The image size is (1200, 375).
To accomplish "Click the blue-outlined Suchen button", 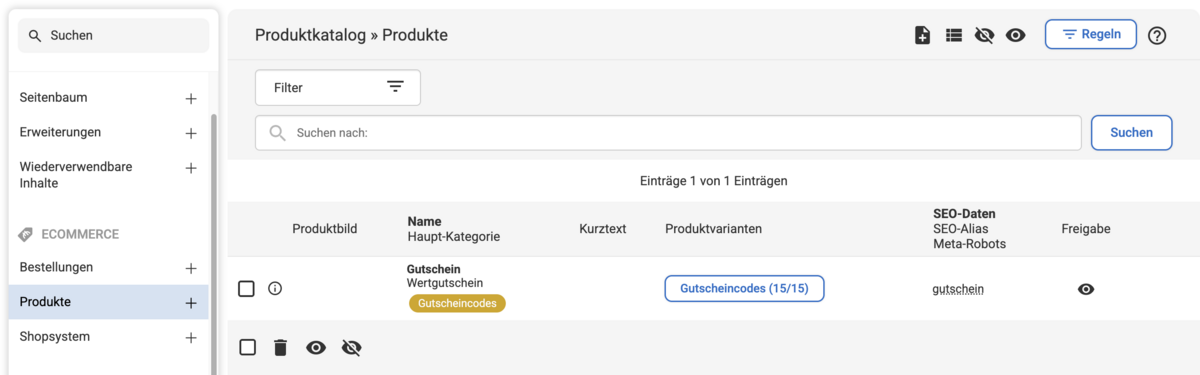I will click(x=1131, y=132).
